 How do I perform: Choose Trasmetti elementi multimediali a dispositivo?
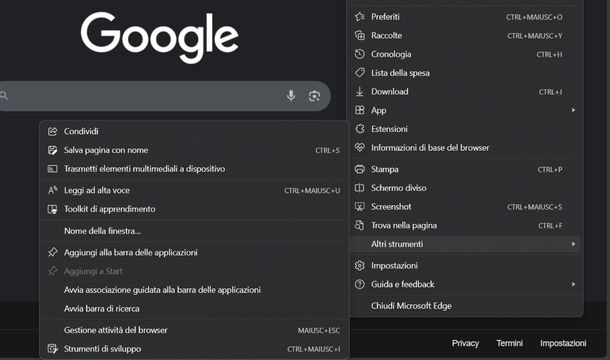(x=195, y=169)
